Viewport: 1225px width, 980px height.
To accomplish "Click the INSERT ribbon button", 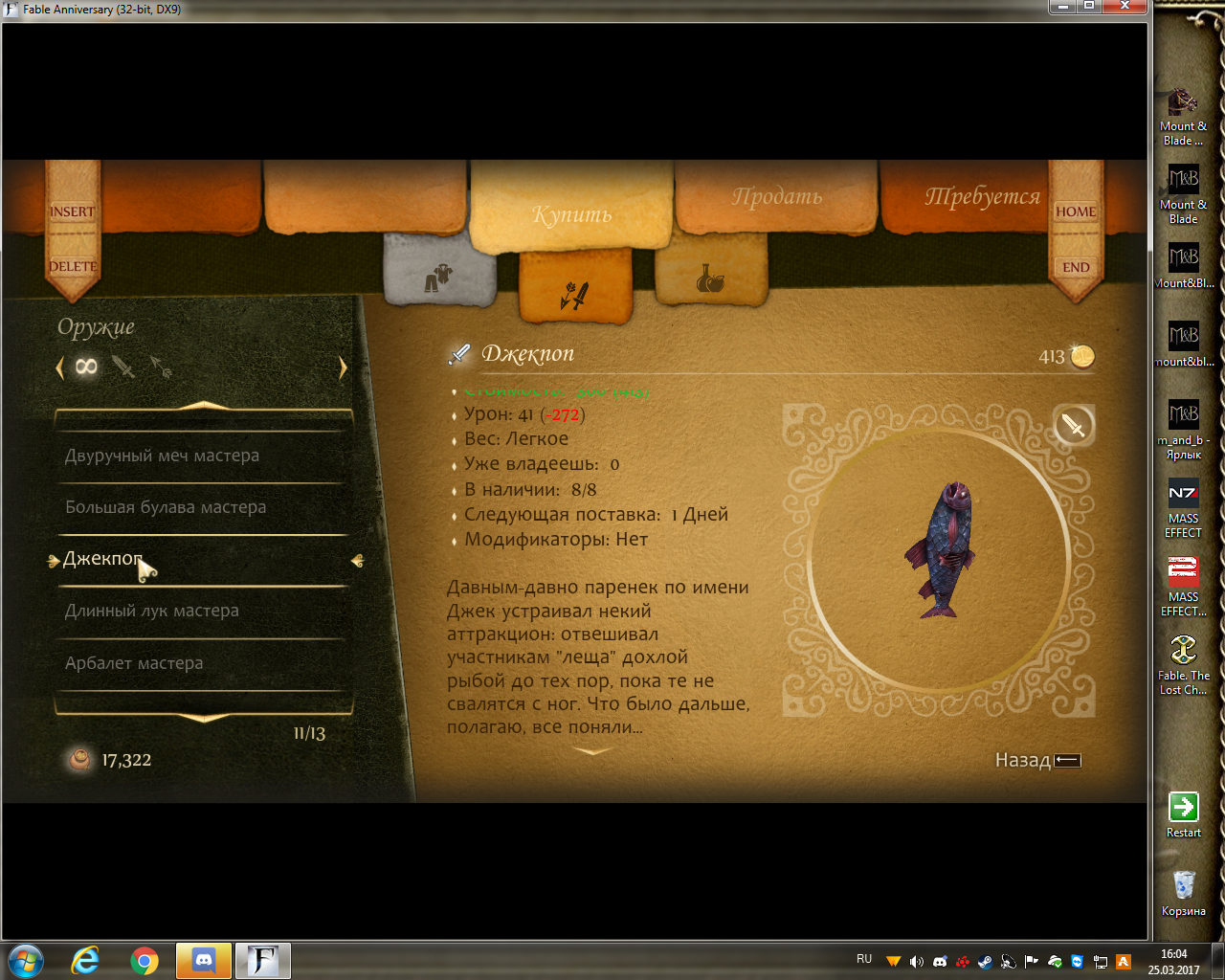I will click(x=73, y=212).
